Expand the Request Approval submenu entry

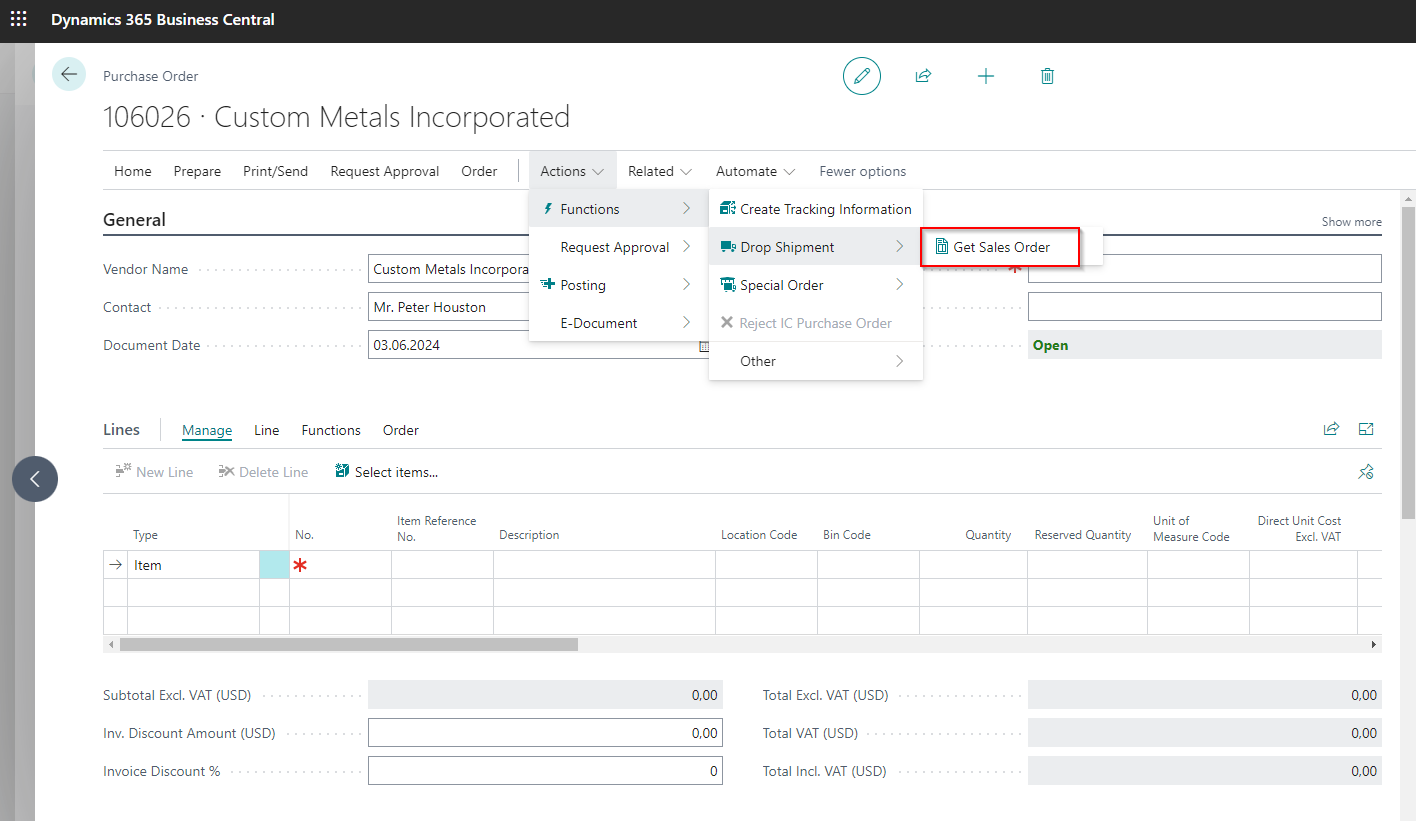tap(619, 247)
